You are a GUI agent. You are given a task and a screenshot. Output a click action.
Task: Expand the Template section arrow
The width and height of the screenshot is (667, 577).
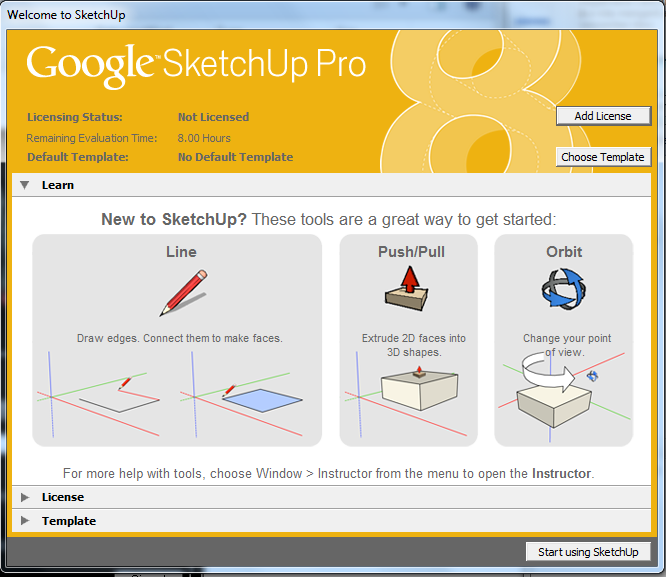pos(25,520)
